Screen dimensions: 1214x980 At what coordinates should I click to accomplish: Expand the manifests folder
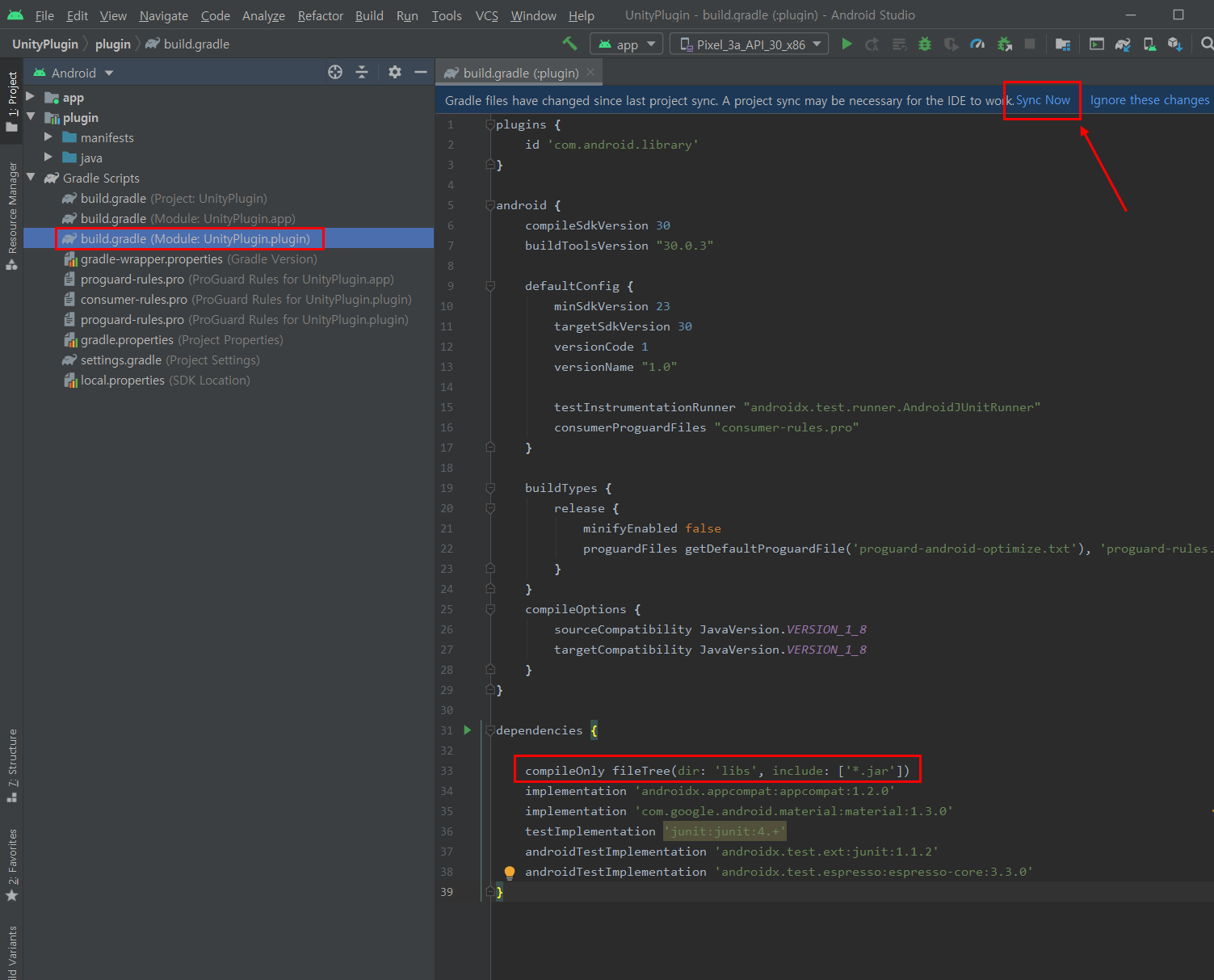[48, 137]
